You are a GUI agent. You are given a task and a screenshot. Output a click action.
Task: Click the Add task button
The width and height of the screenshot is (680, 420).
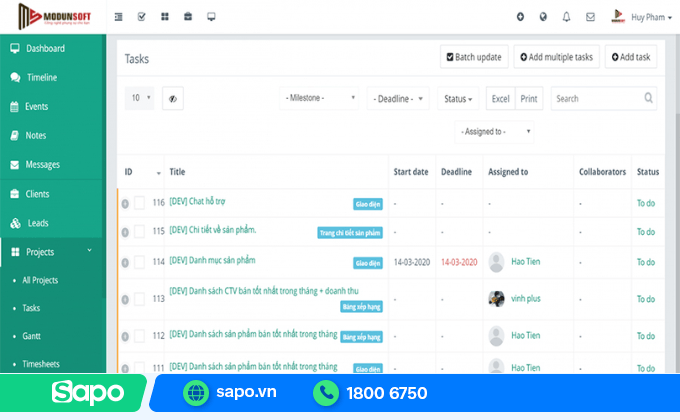631,57
